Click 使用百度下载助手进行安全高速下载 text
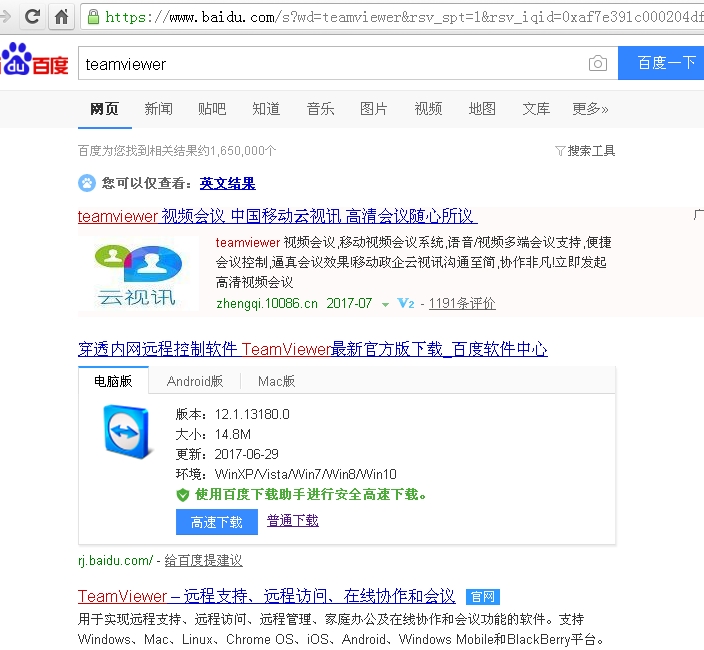 pyautogui.click(x=310, y=495)
